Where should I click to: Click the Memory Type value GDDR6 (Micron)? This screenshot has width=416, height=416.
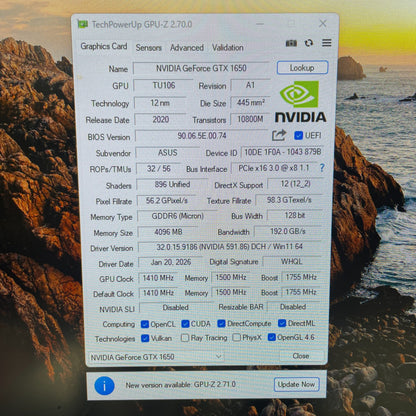pos(177,216)
